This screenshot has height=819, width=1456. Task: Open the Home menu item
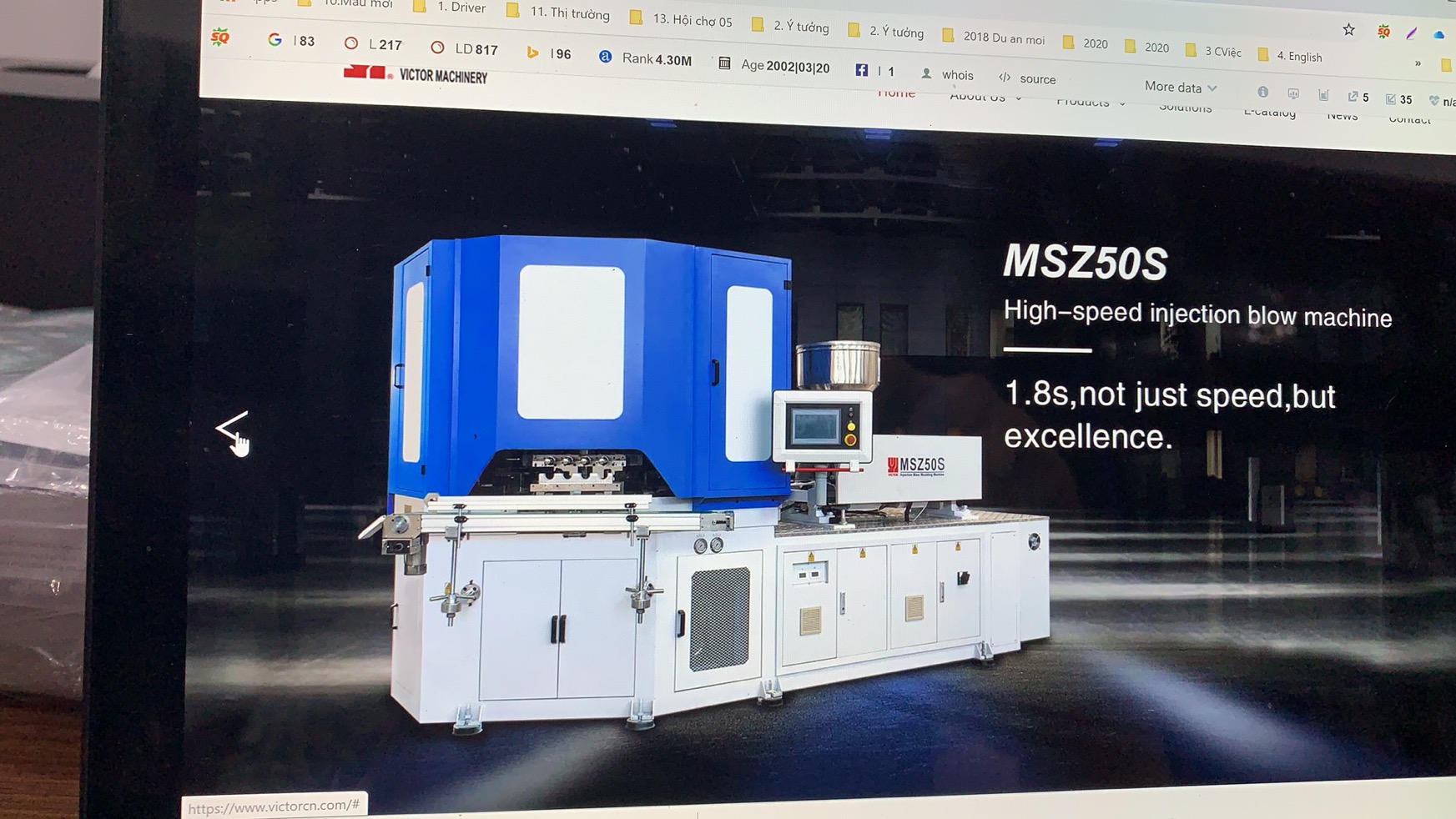(x=896, y=93)
